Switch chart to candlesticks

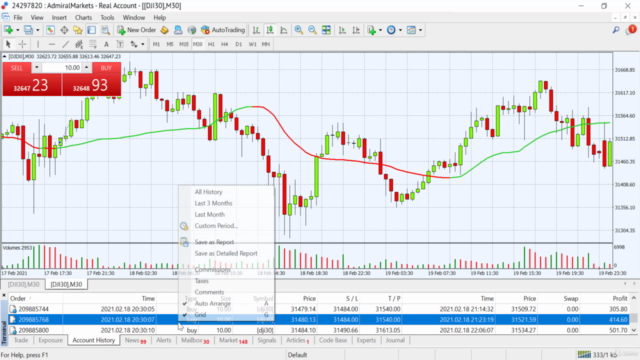(270, 30)
